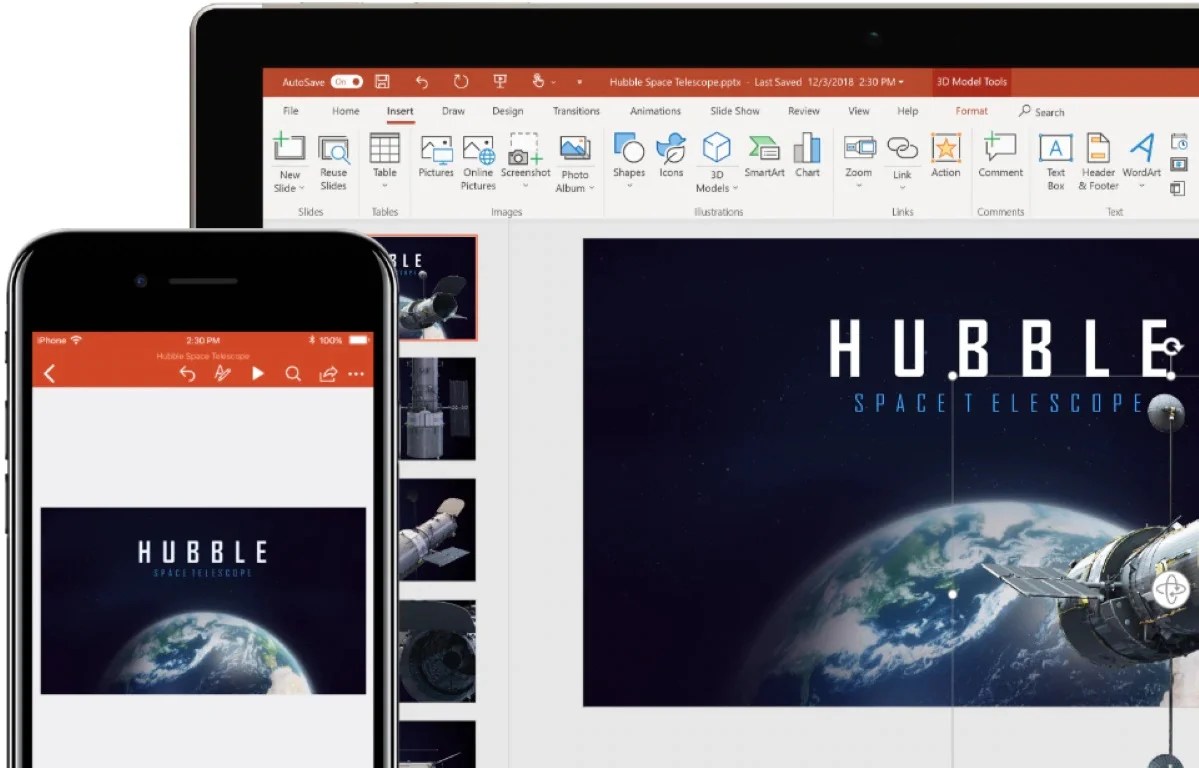Tap the undo icon on the phone
Screen dimensions: 1199x768
click(x=187, y=373)
